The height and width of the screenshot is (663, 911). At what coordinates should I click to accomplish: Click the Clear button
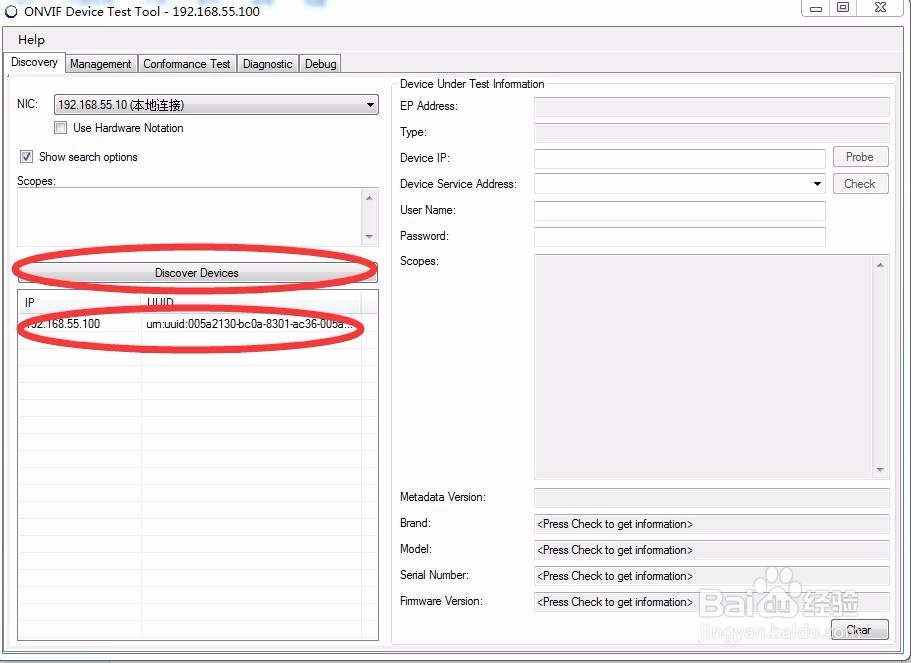coord(860,630)
